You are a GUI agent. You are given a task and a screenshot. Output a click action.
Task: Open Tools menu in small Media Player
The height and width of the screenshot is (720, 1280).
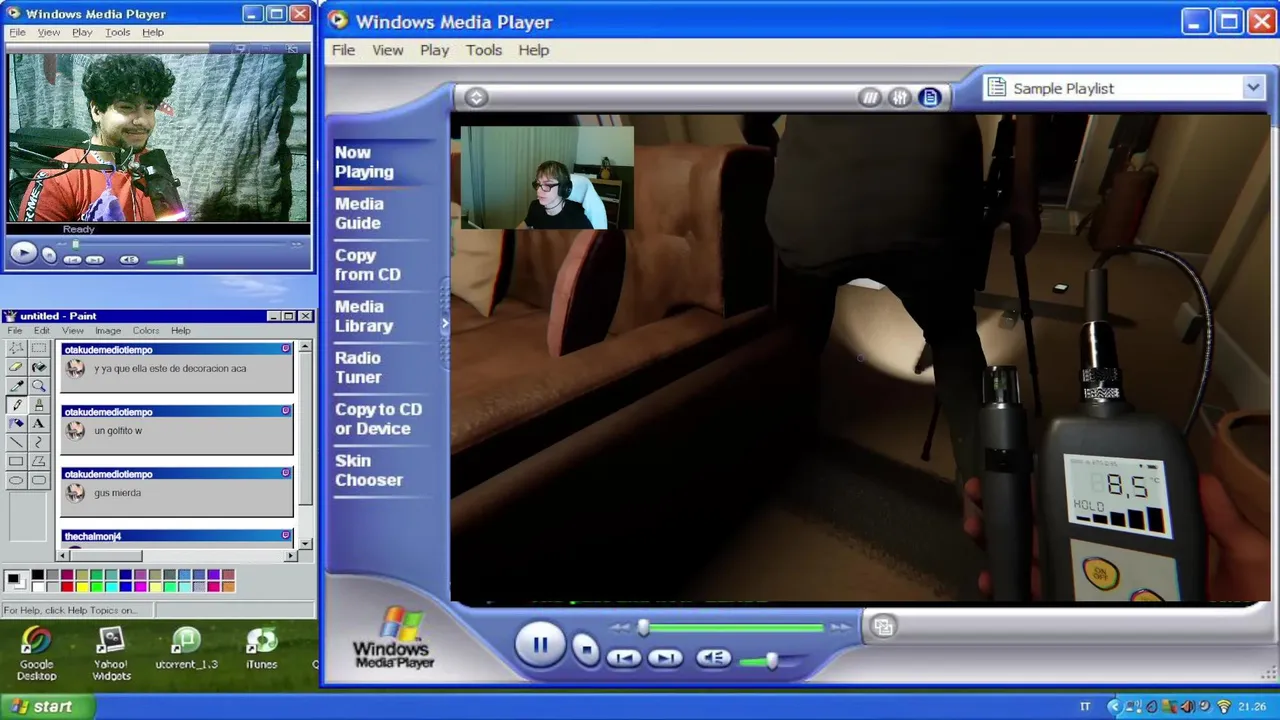coord(117,32)
